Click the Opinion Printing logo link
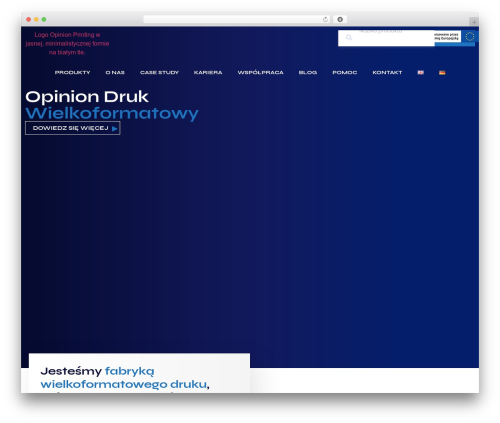 pyautogui.click(x=67, y=43)
